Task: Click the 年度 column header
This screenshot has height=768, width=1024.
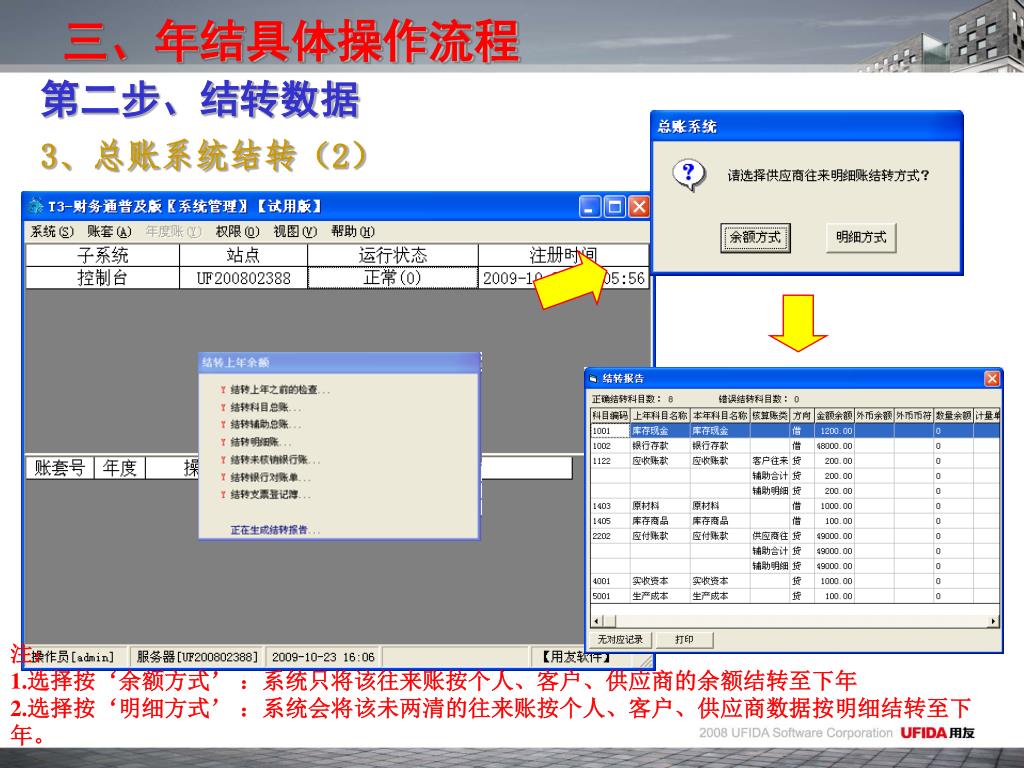Action: click(x=120, y=468)
